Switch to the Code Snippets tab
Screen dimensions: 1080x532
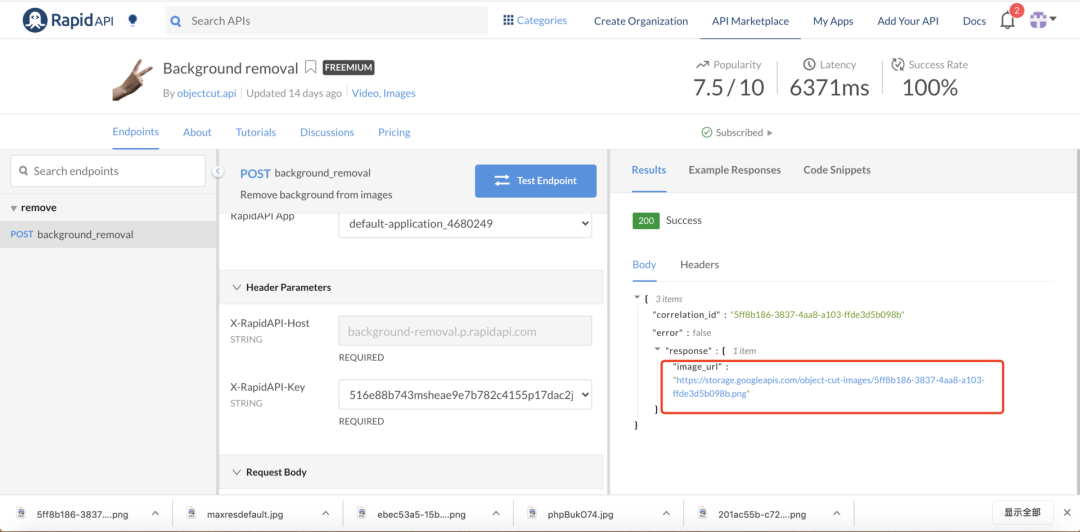[x=836, y=170]
